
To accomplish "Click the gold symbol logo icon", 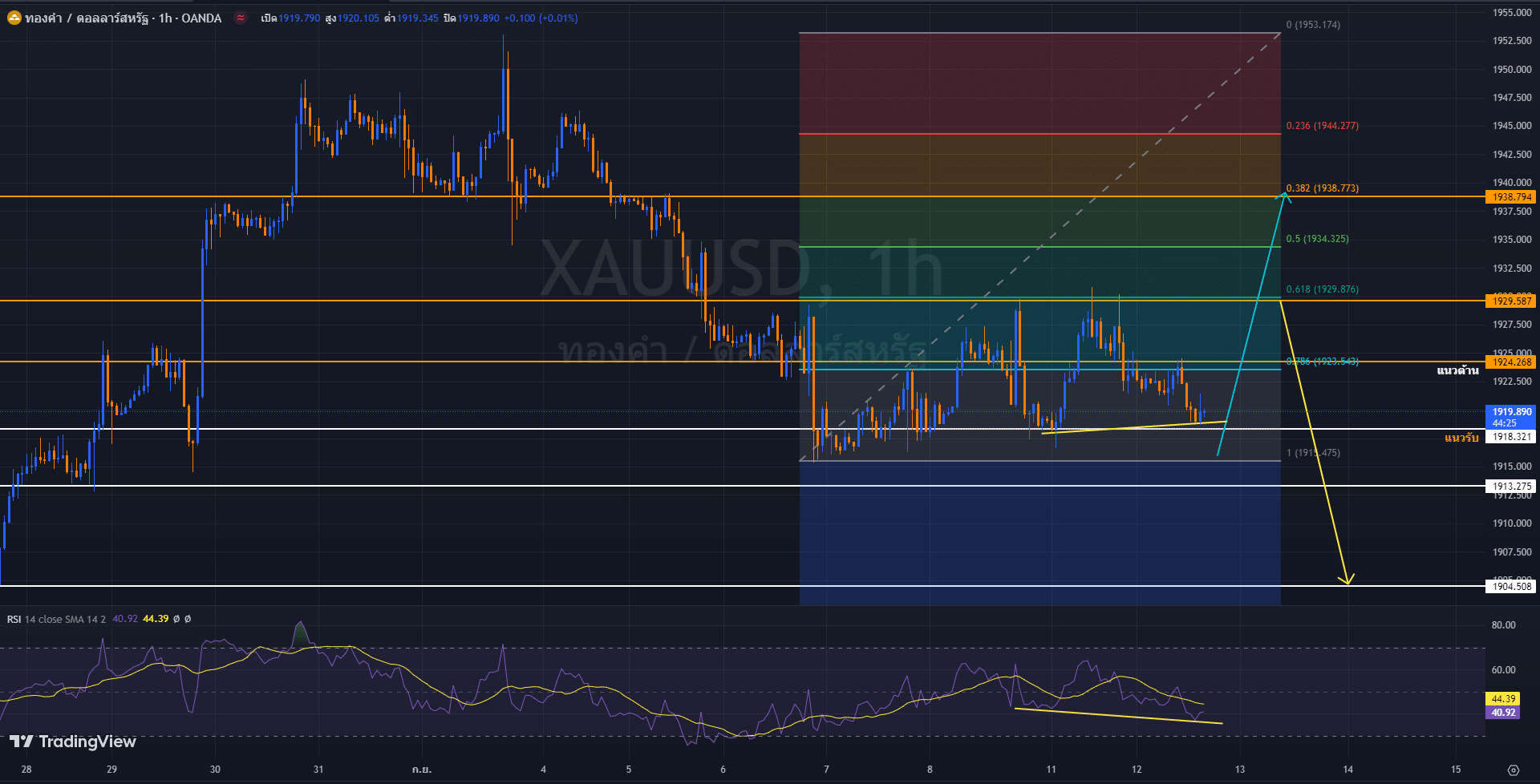I will [14, 18].
